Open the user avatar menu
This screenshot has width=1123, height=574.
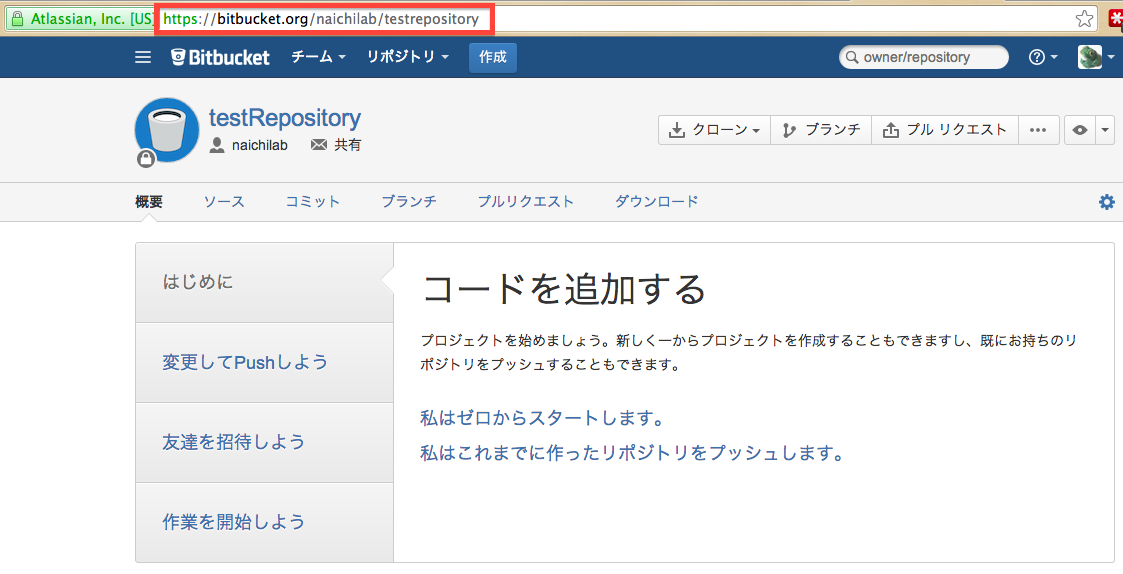click(x=1096, y=57)
